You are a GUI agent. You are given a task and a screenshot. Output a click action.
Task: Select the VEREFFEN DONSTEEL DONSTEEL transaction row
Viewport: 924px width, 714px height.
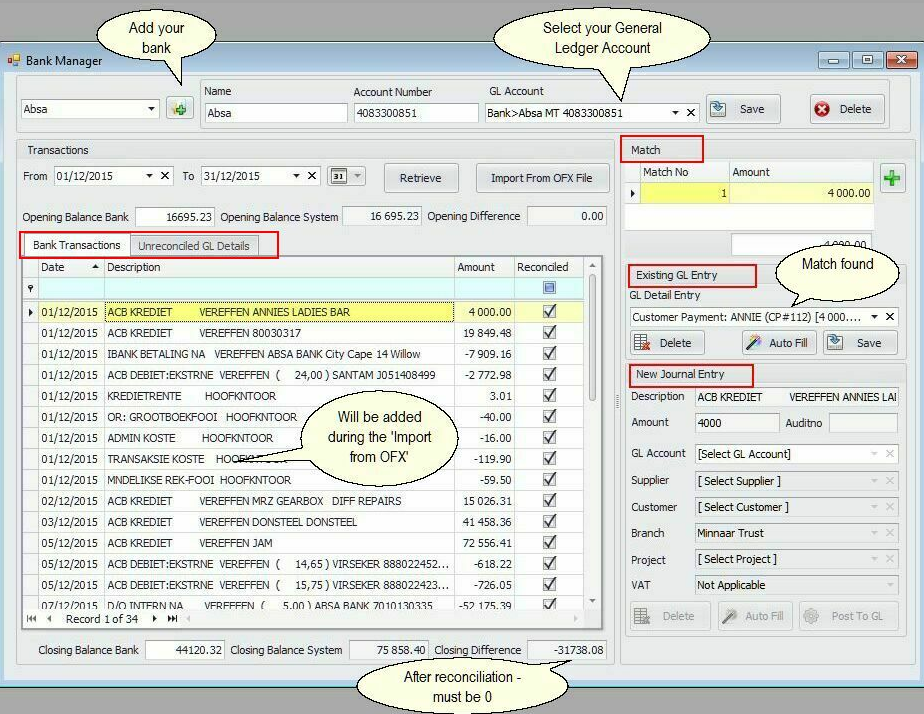pyautogui.click(x=303, y=522)
